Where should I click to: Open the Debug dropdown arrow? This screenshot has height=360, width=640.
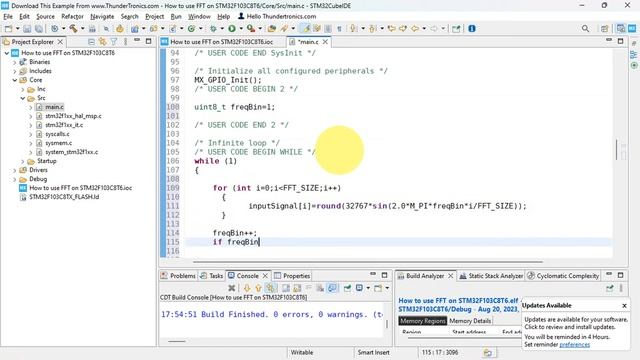tap(222, 29)
